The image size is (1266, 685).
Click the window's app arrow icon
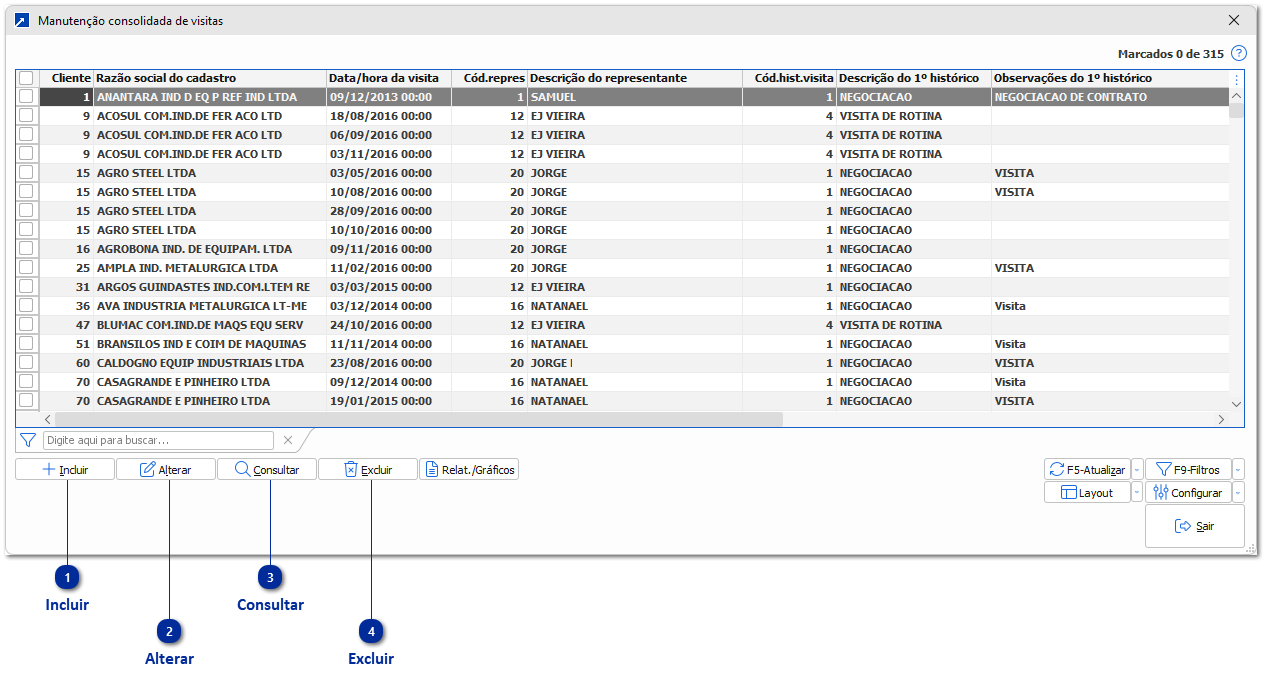point(22,20)
